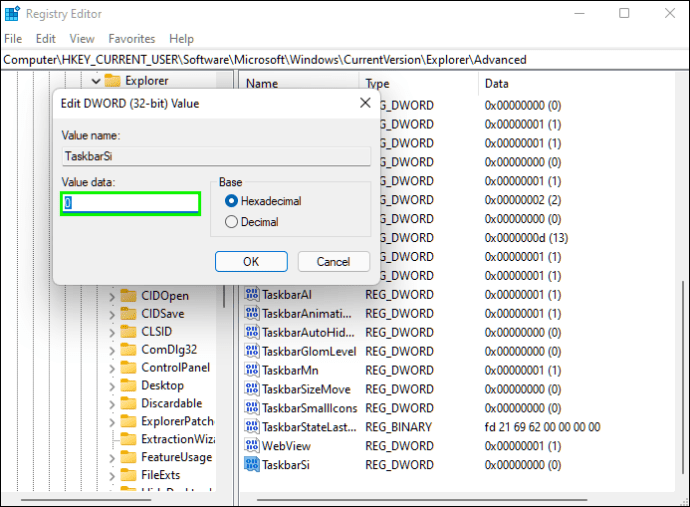Click the tree pane horizontal scrollbar
690x507 pixels.
86,500
